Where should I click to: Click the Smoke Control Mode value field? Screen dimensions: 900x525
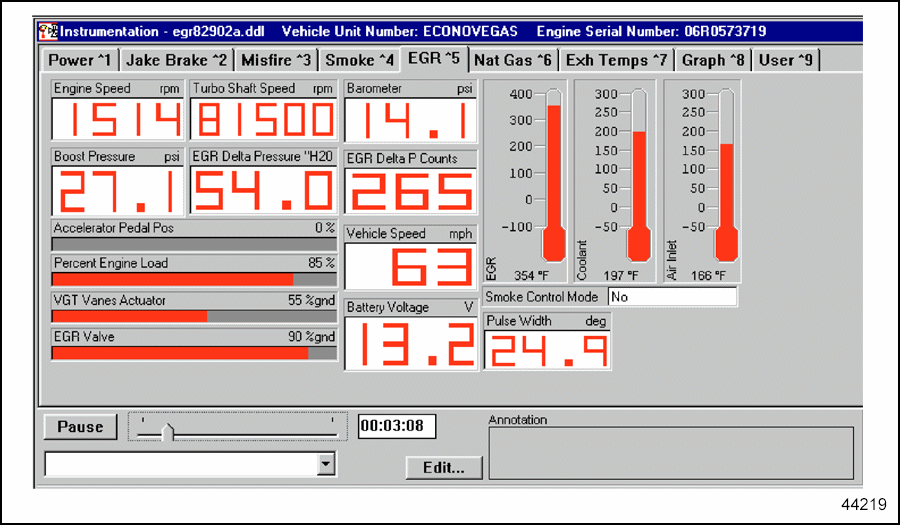[x=672, y=297]
